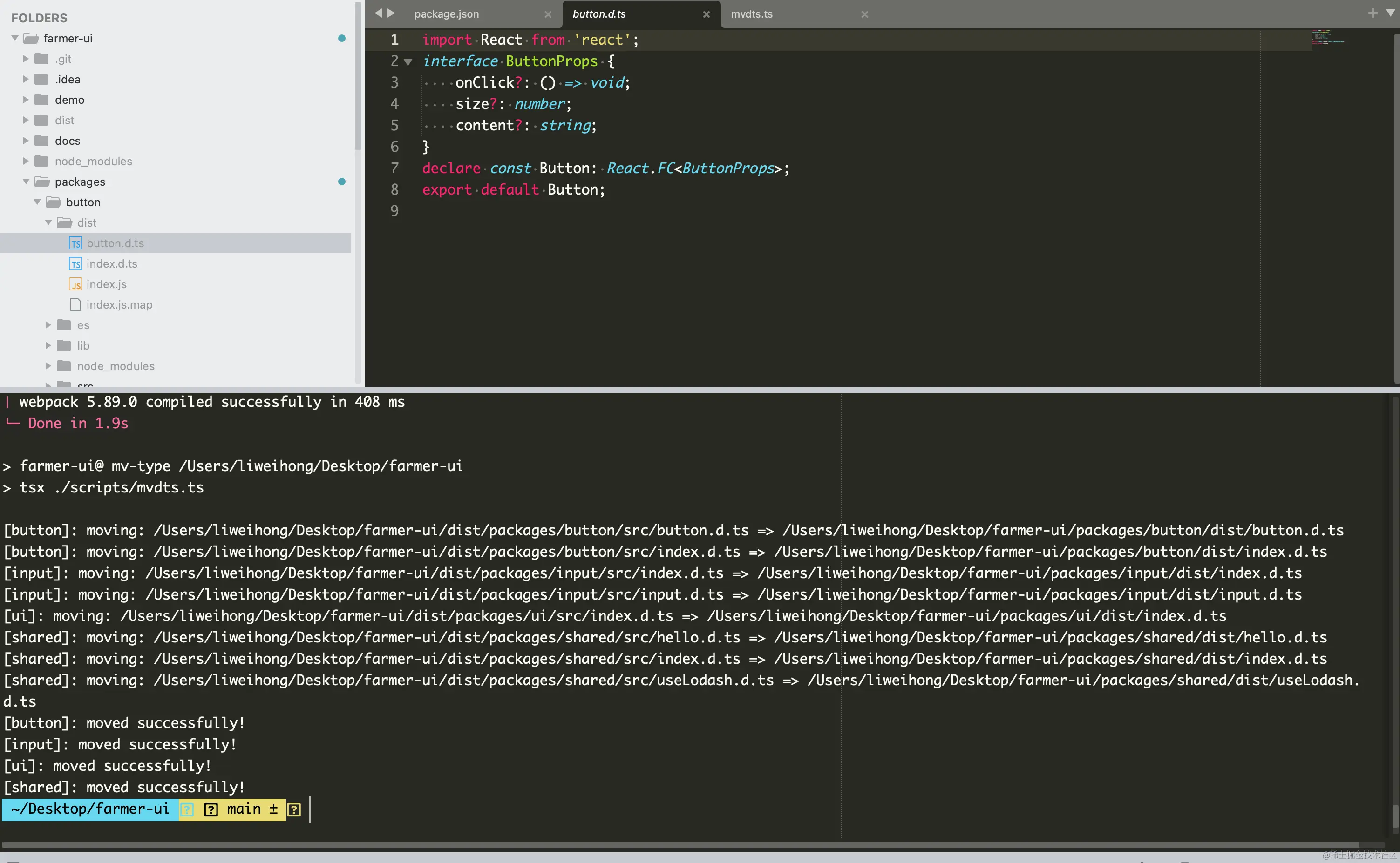Click the JS icon of index.js
This screenshot has width=1400, height=863.
(x=75, y=285)
